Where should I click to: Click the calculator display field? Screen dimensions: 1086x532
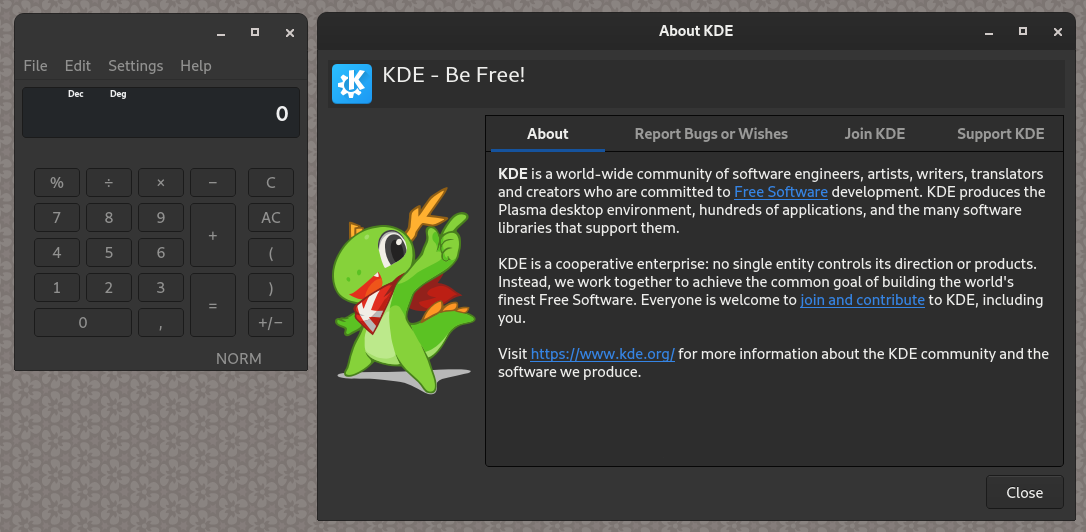coord(161,112)
